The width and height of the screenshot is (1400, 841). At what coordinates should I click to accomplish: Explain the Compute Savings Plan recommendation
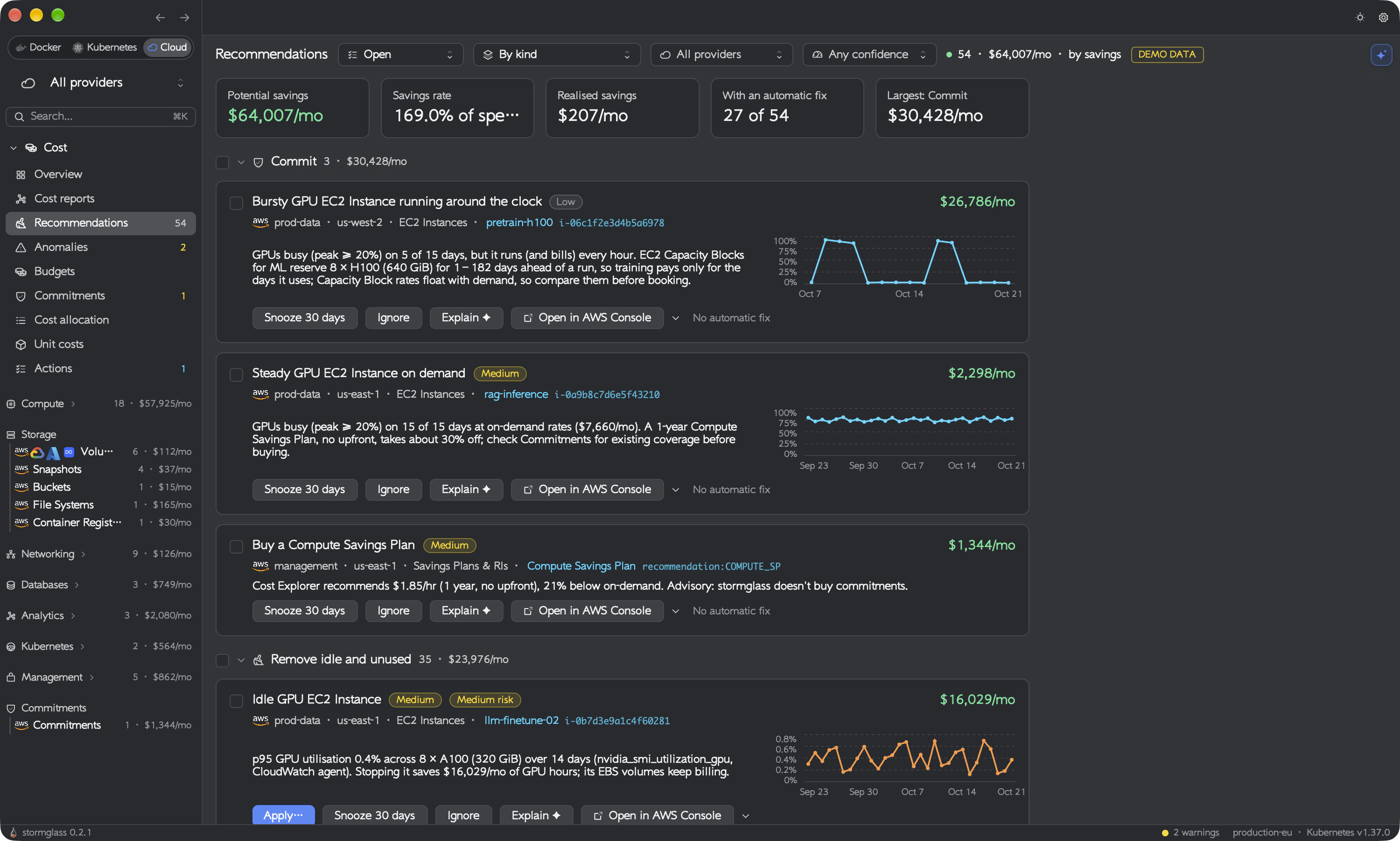[466, 611]
